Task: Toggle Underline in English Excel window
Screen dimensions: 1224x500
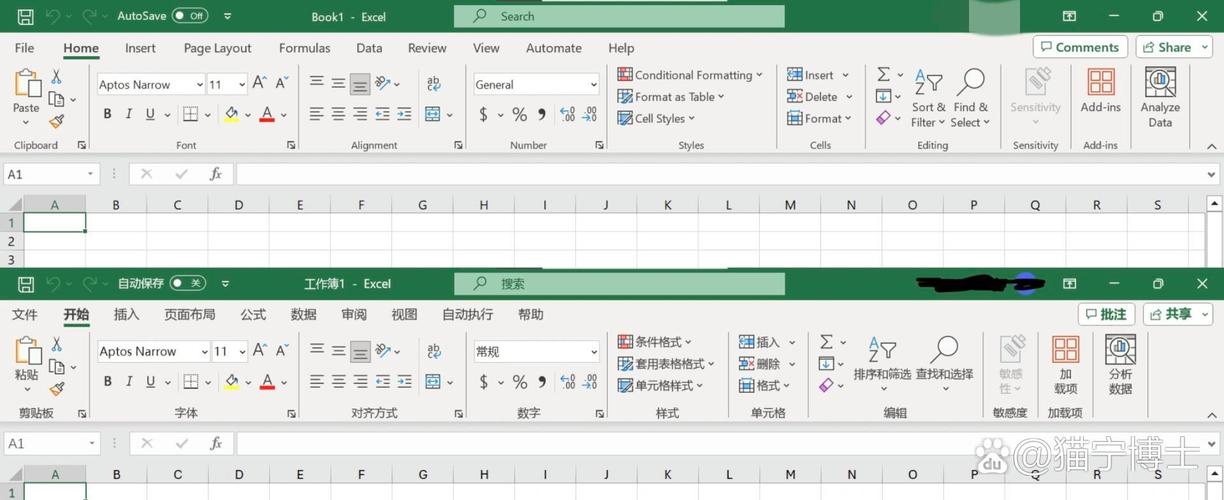Action: point(150,114)
